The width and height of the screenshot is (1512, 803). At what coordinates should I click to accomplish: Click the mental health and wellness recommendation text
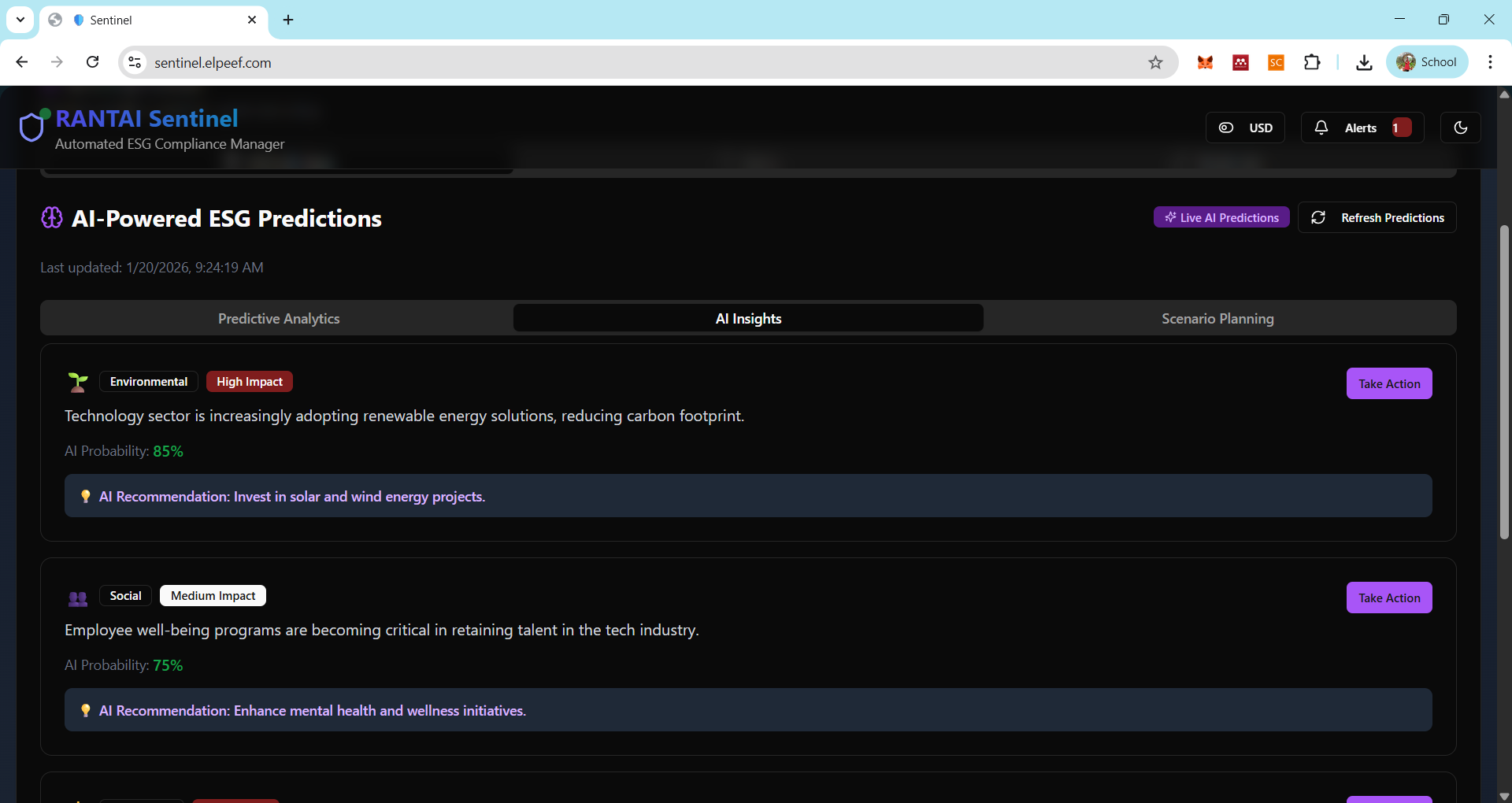click(313, 711)
